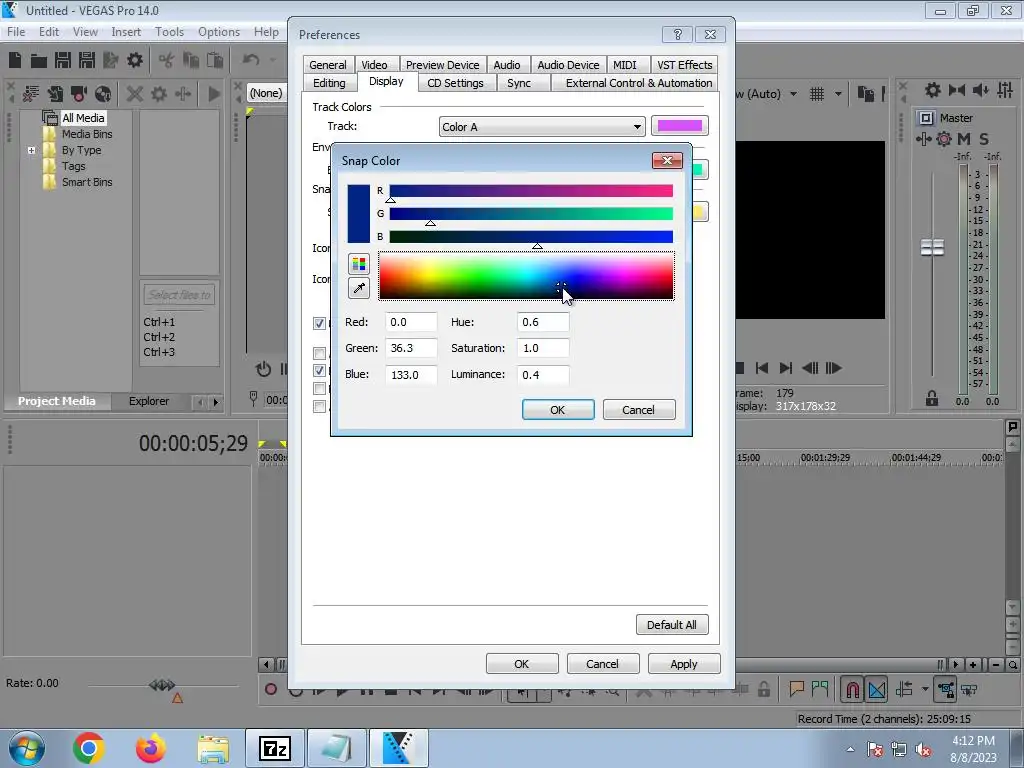The image size is (1024, 768).
Task: Click the Undo arrow icon
Action: (251, 60)
